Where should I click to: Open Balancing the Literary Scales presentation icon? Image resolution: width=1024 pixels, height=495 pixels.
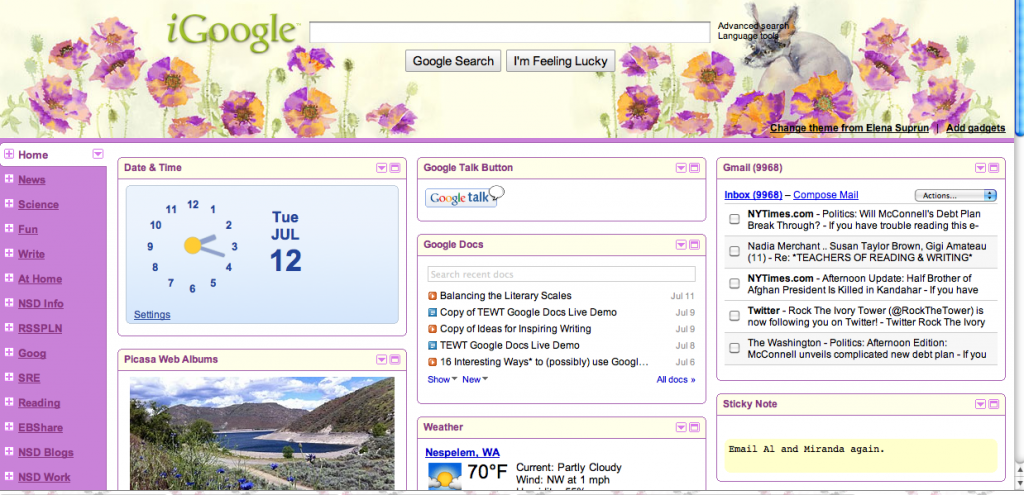(x=432, y=296)
